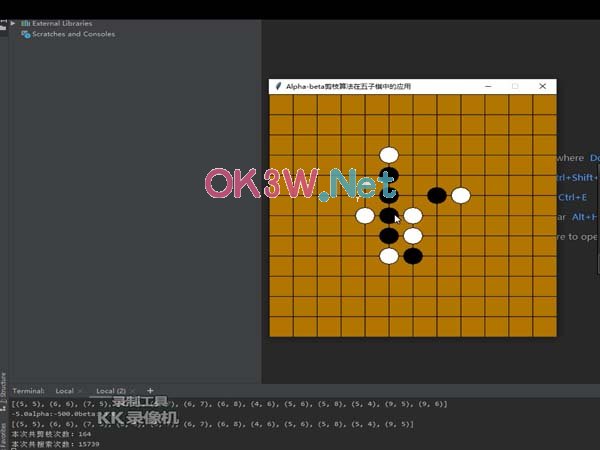Screen dimensions: 600x450
Task: Click the External Libraries icon
Action: click(25, 23)
